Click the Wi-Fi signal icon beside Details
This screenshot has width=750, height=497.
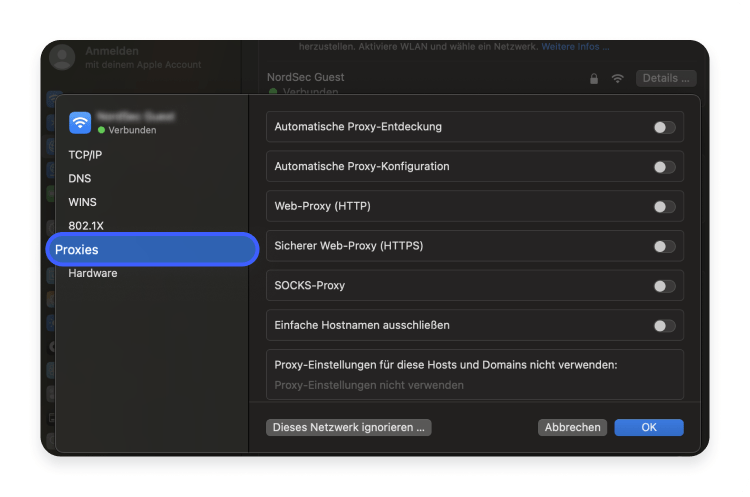[618, 78]
